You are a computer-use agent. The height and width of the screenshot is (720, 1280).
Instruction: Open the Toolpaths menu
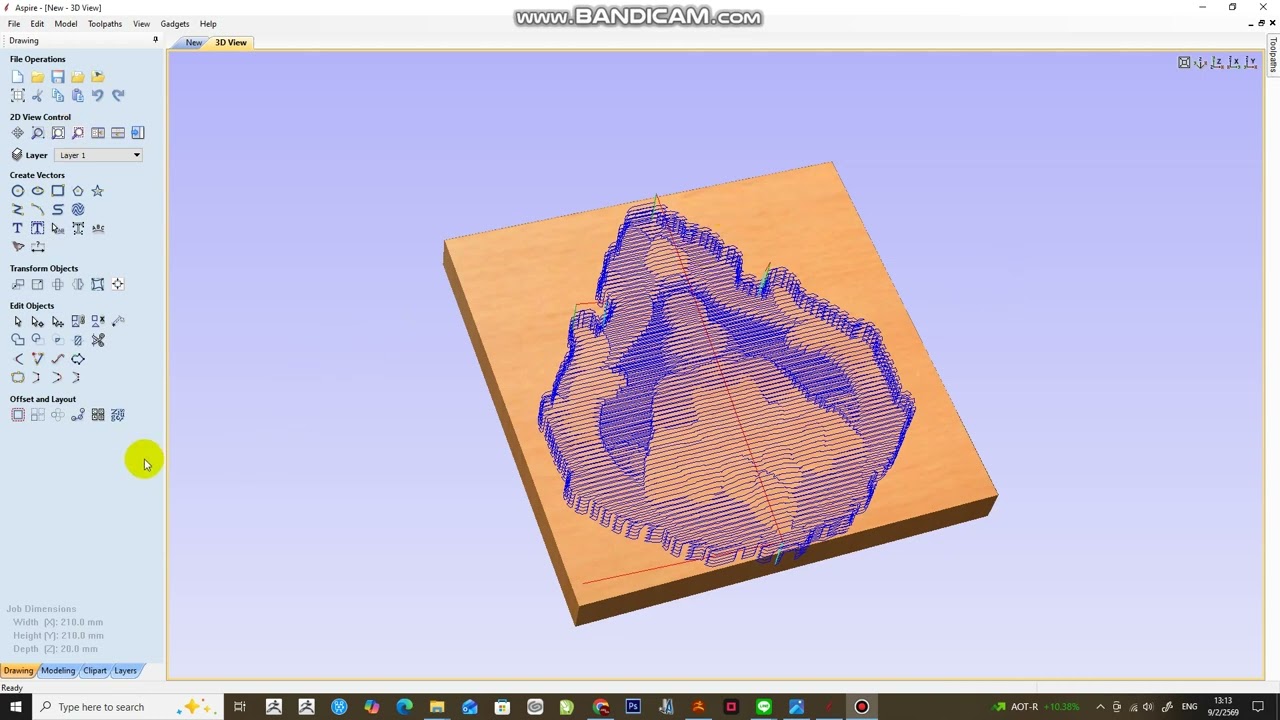105,24
